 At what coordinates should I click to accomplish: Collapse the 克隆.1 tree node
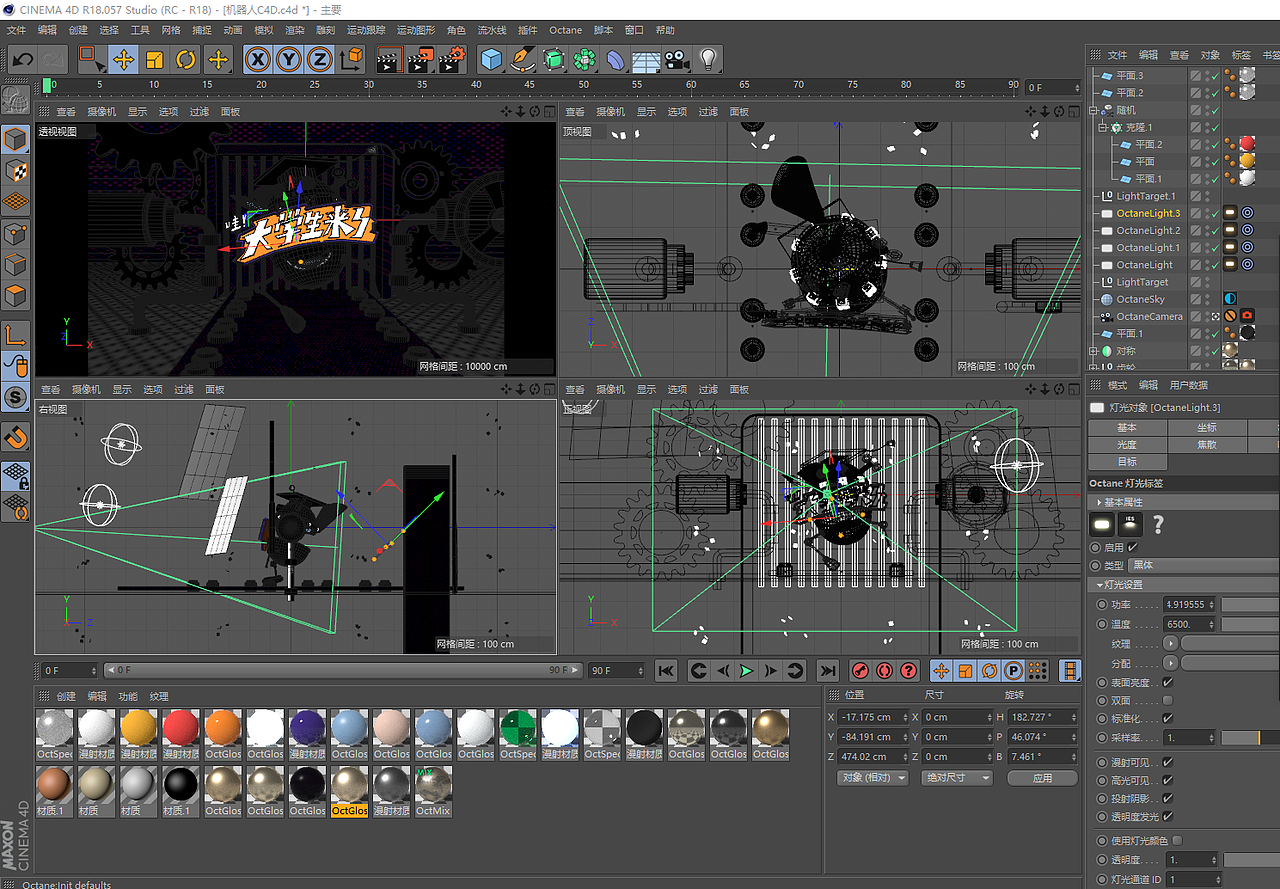click(1104, 127)
